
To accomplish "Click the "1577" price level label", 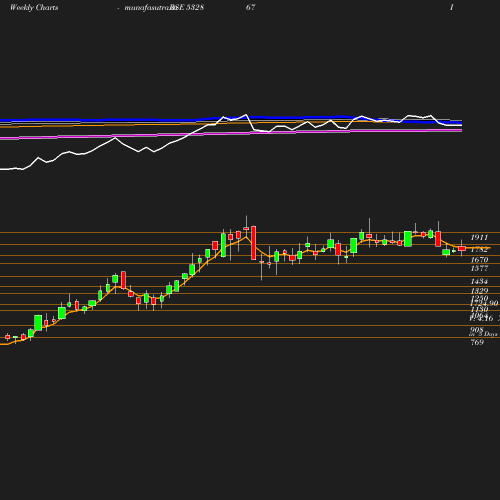I will pyautogui.click(x=479, y=268).
